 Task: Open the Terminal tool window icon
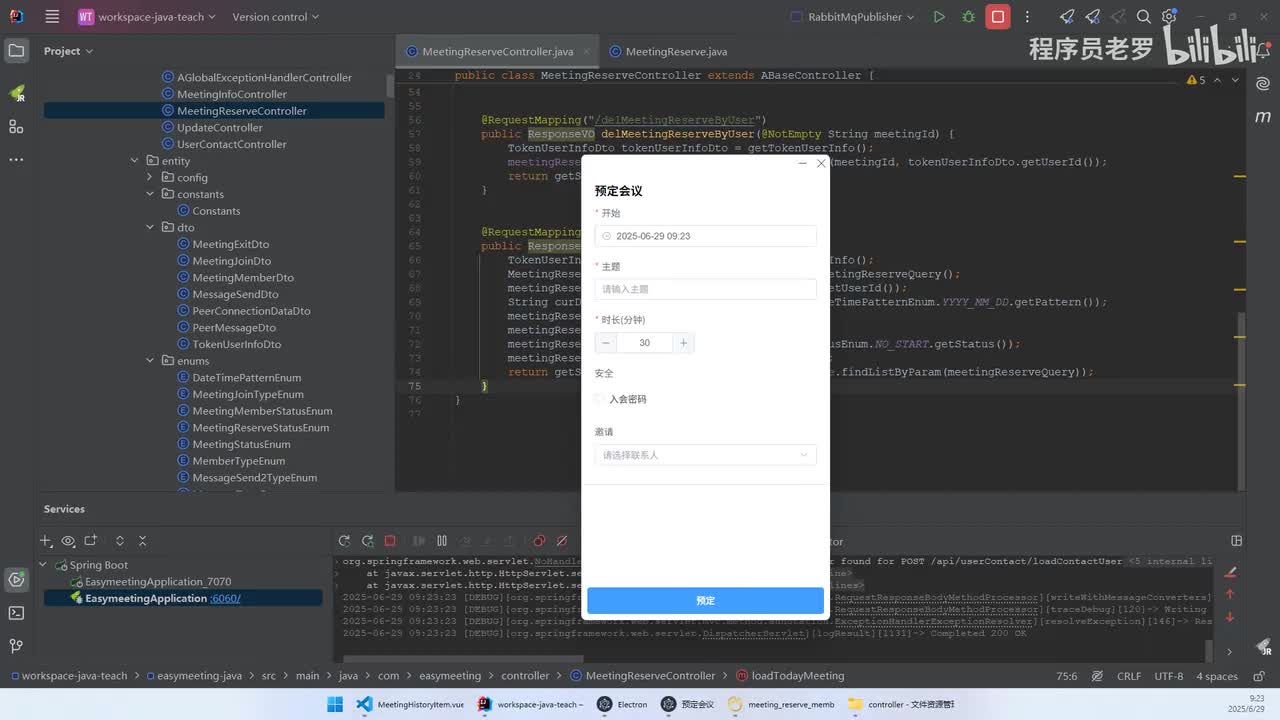[16, 613]
